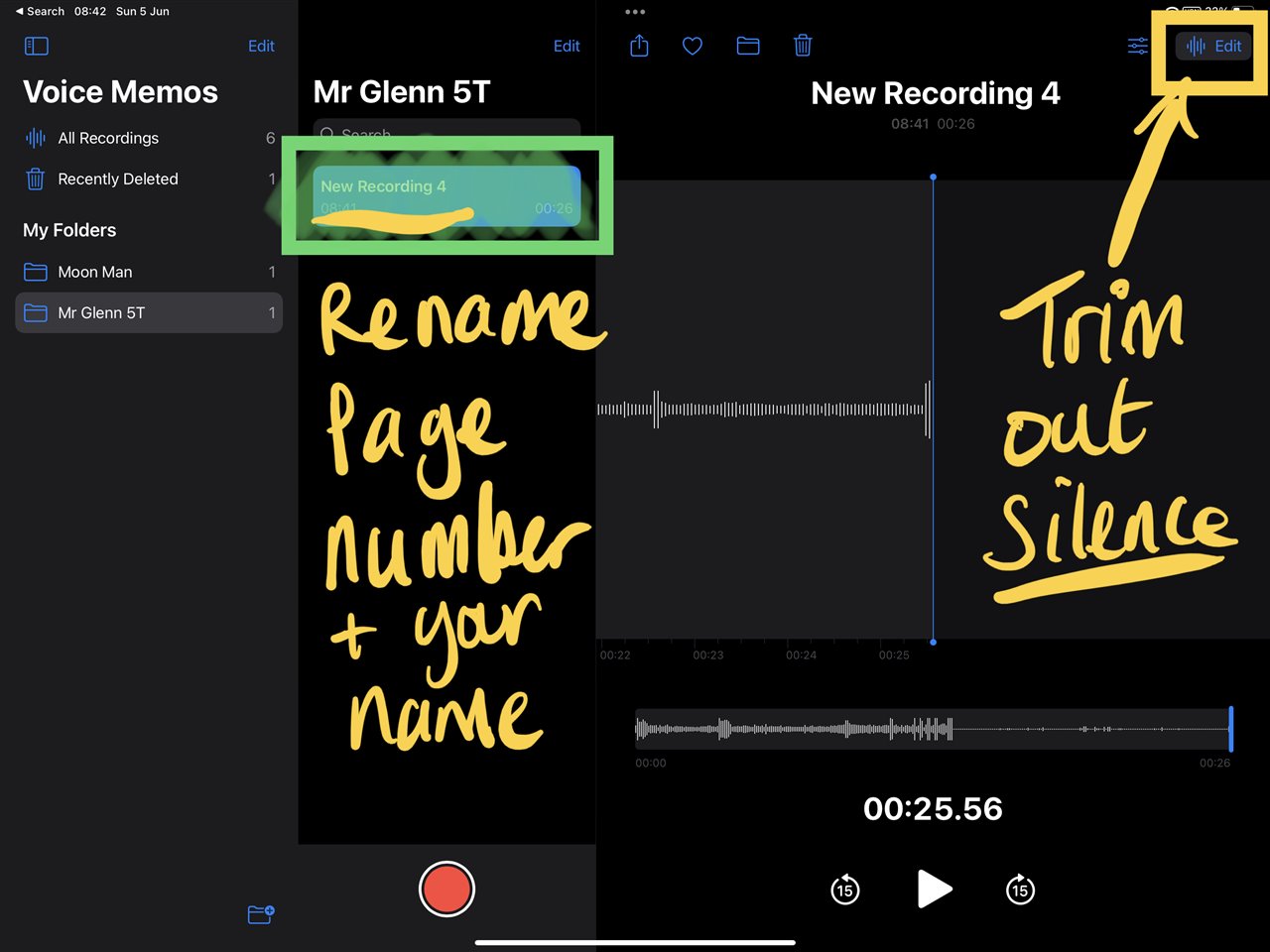This screenshot has height=952, width=1270.
Task: Tap the New Recording 4 title
Action: (936, 93)
